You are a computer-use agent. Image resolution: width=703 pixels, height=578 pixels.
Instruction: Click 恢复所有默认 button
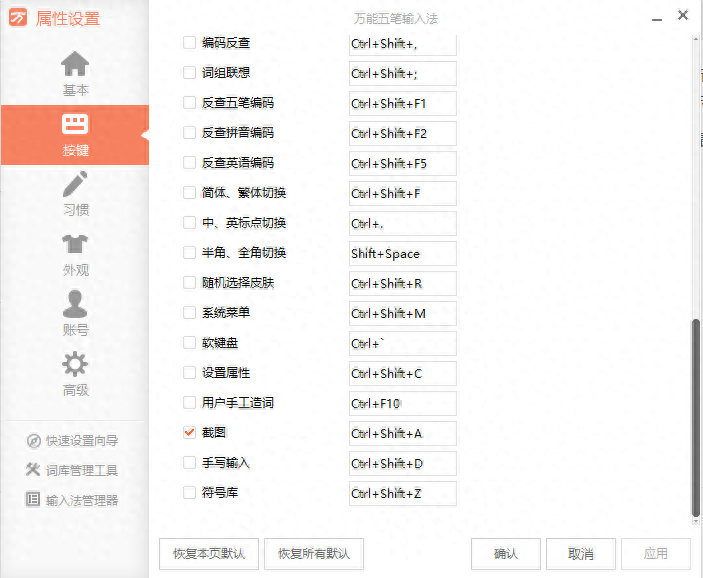(x=314, y=554)
